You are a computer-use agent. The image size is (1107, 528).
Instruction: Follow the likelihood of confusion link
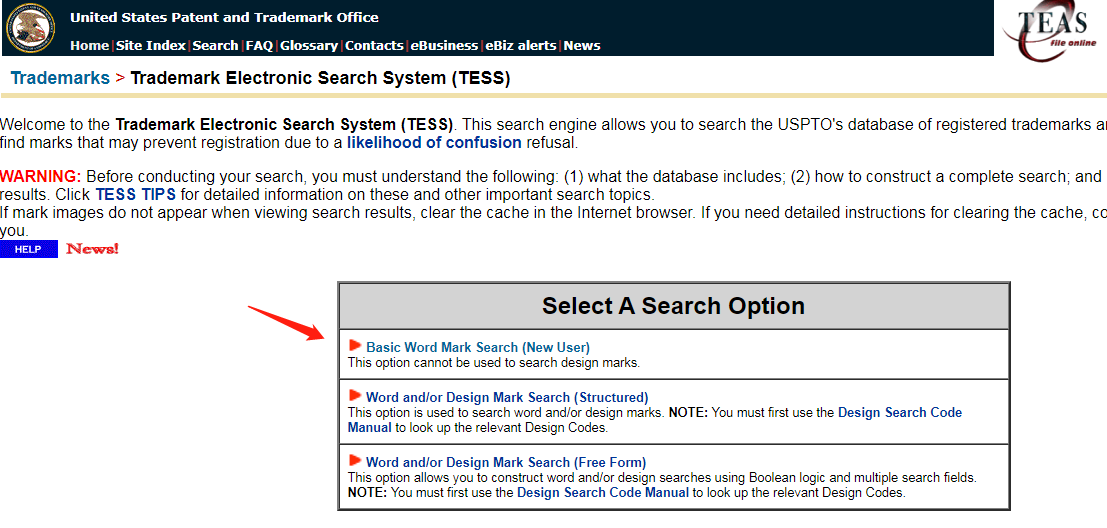434,142
